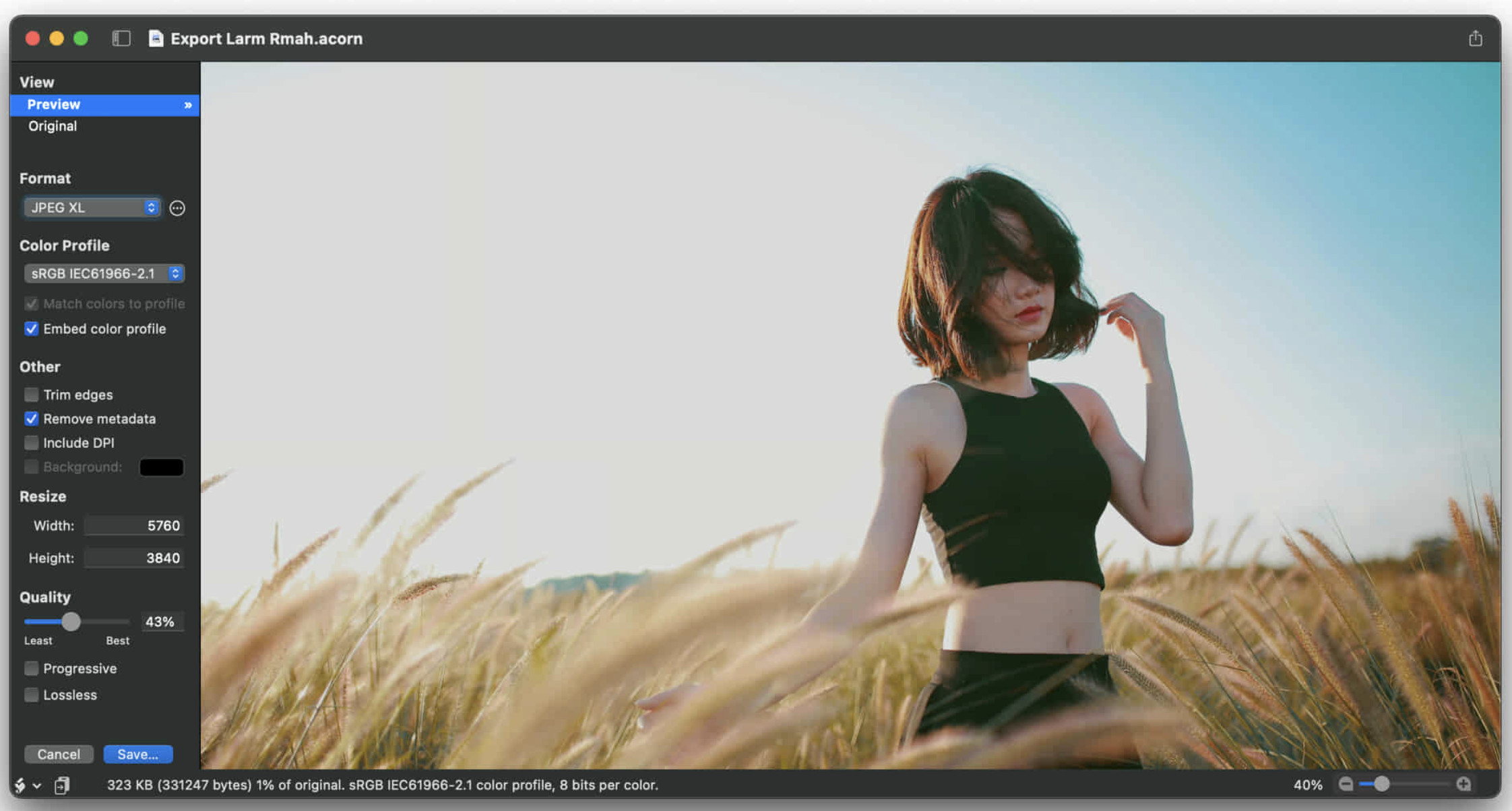This screenshot has height=811, width=1512.
Task: Open the JPEG XL format dropdown
Action: [92, 207]
